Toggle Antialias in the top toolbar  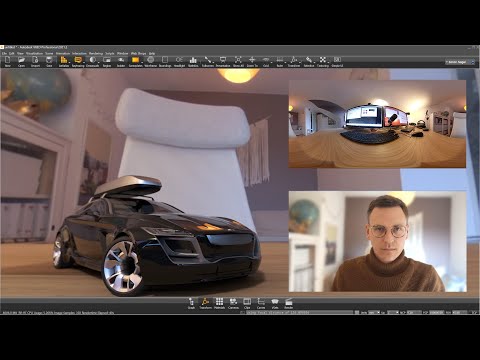tap(64, 62)
